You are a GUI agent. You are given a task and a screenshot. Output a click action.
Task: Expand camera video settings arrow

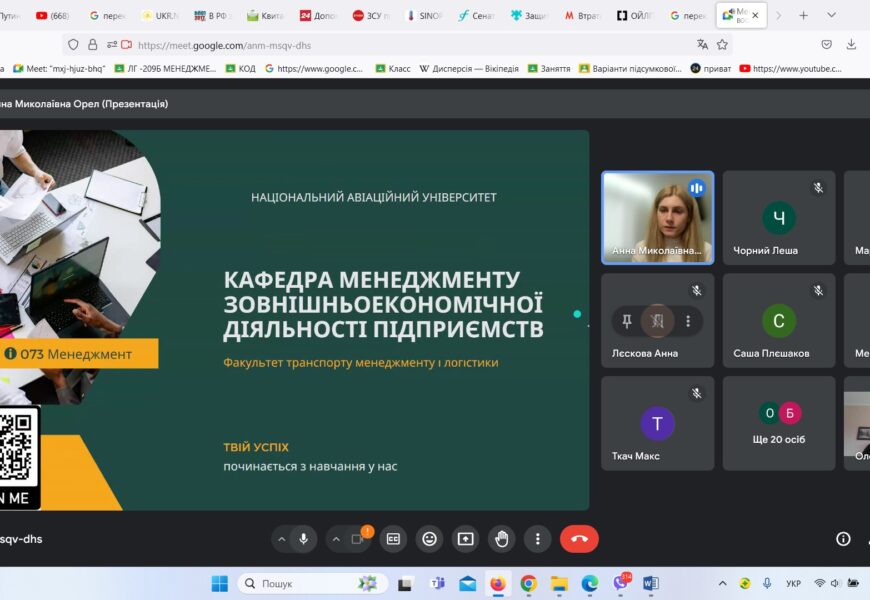point(336,539)
